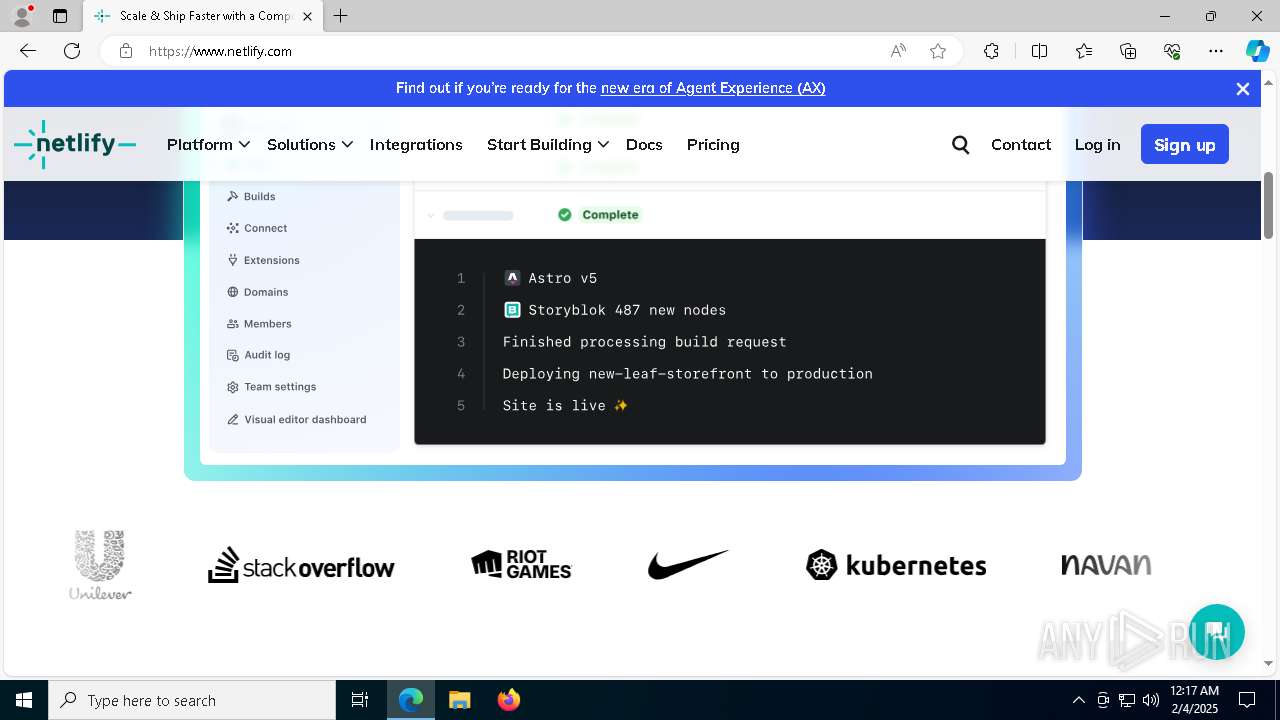Viewport: 1280px width, 720px height.
Task: Click the Members sidebar item
Action: 259,324
